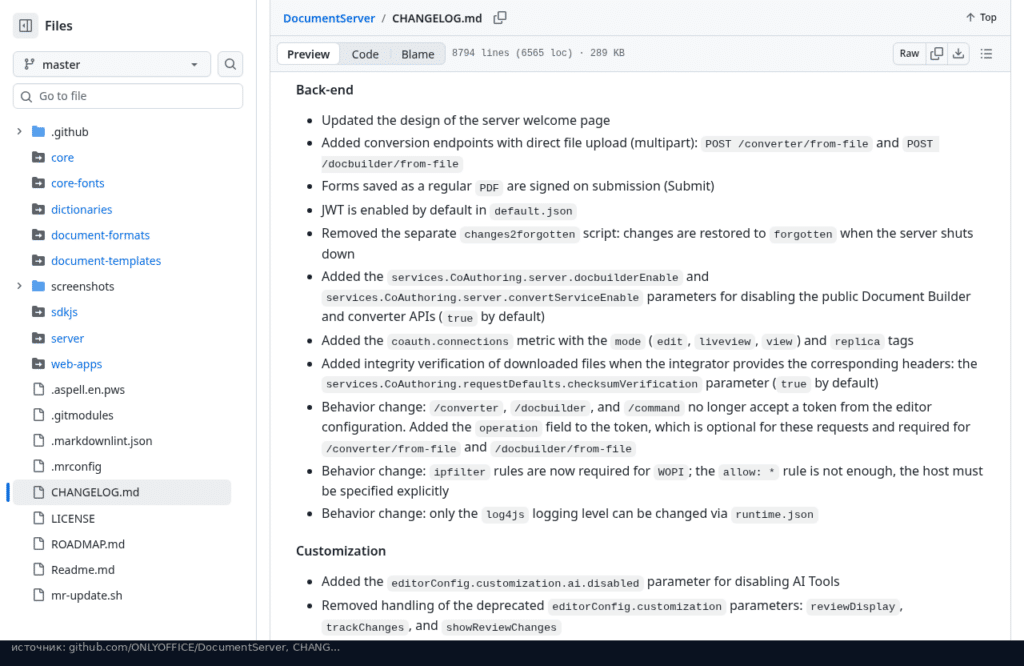The width and height of the screenshot is (1024, 666).
Task: Go to DocumentServer breadcrumb link
Action: click(x=329, y=18)
